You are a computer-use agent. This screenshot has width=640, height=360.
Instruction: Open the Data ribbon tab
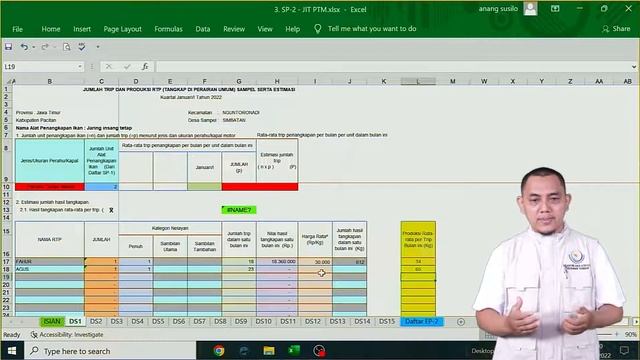[x=202, y=29]
